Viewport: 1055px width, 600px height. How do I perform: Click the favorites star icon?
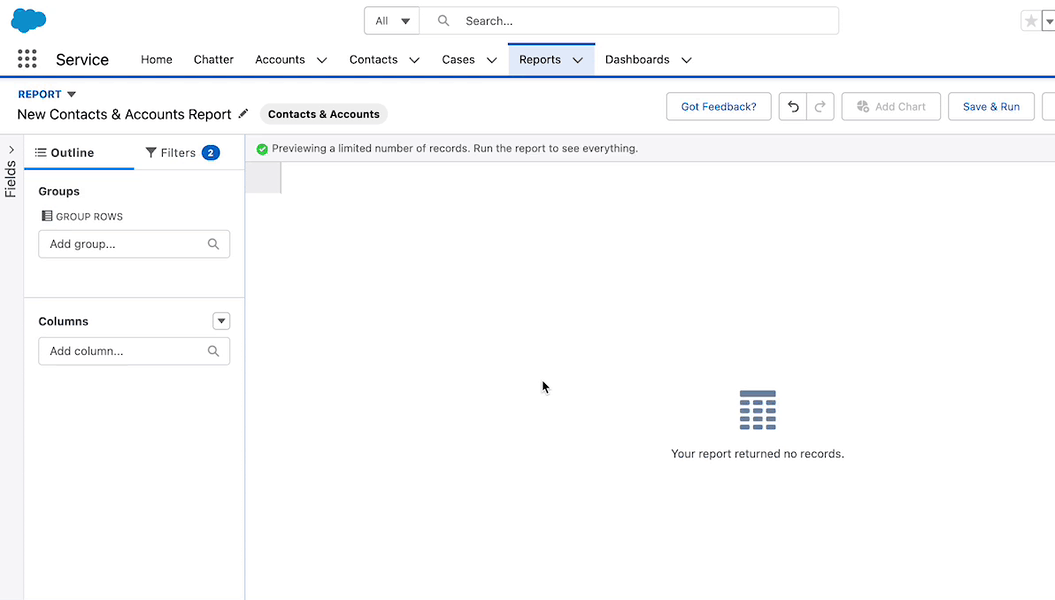point(1030,21)
